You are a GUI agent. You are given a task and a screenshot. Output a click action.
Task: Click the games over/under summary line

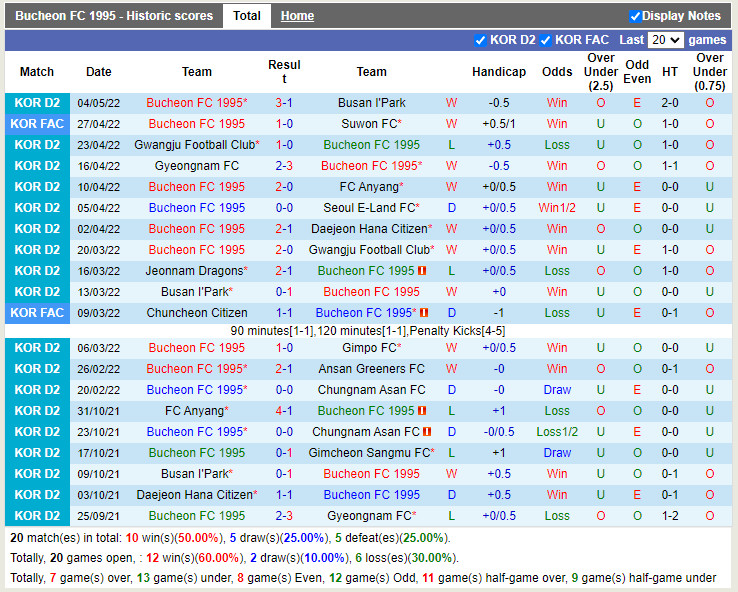363,577
